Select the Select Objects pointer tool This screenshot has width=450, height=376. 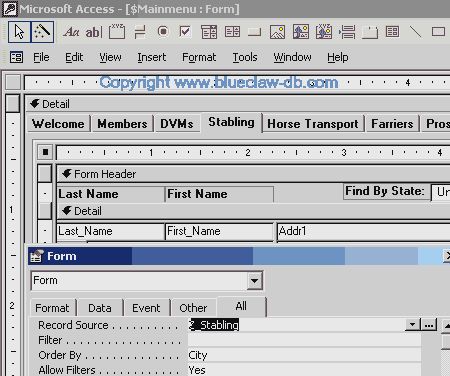pos(19,32)
